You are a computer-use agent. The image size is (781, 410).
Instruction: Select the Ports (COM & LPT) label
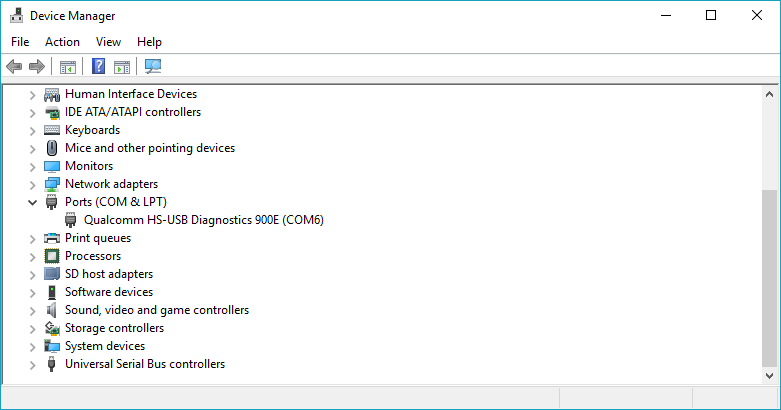pyautogui.click(x=116, y=202)
